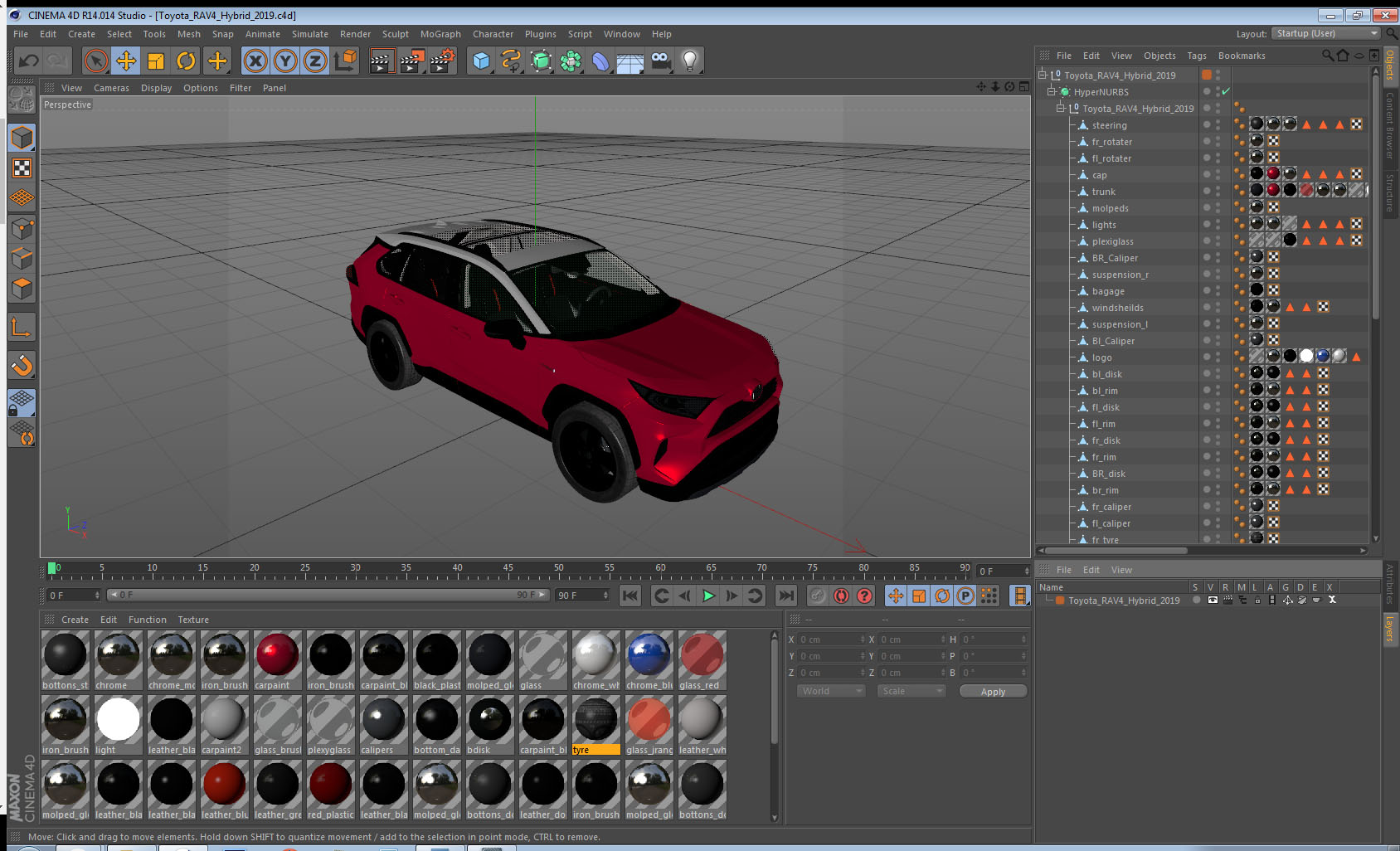Render to Picture Viewer
This screenshot has width=1400, height=851.
coord(412,61)
